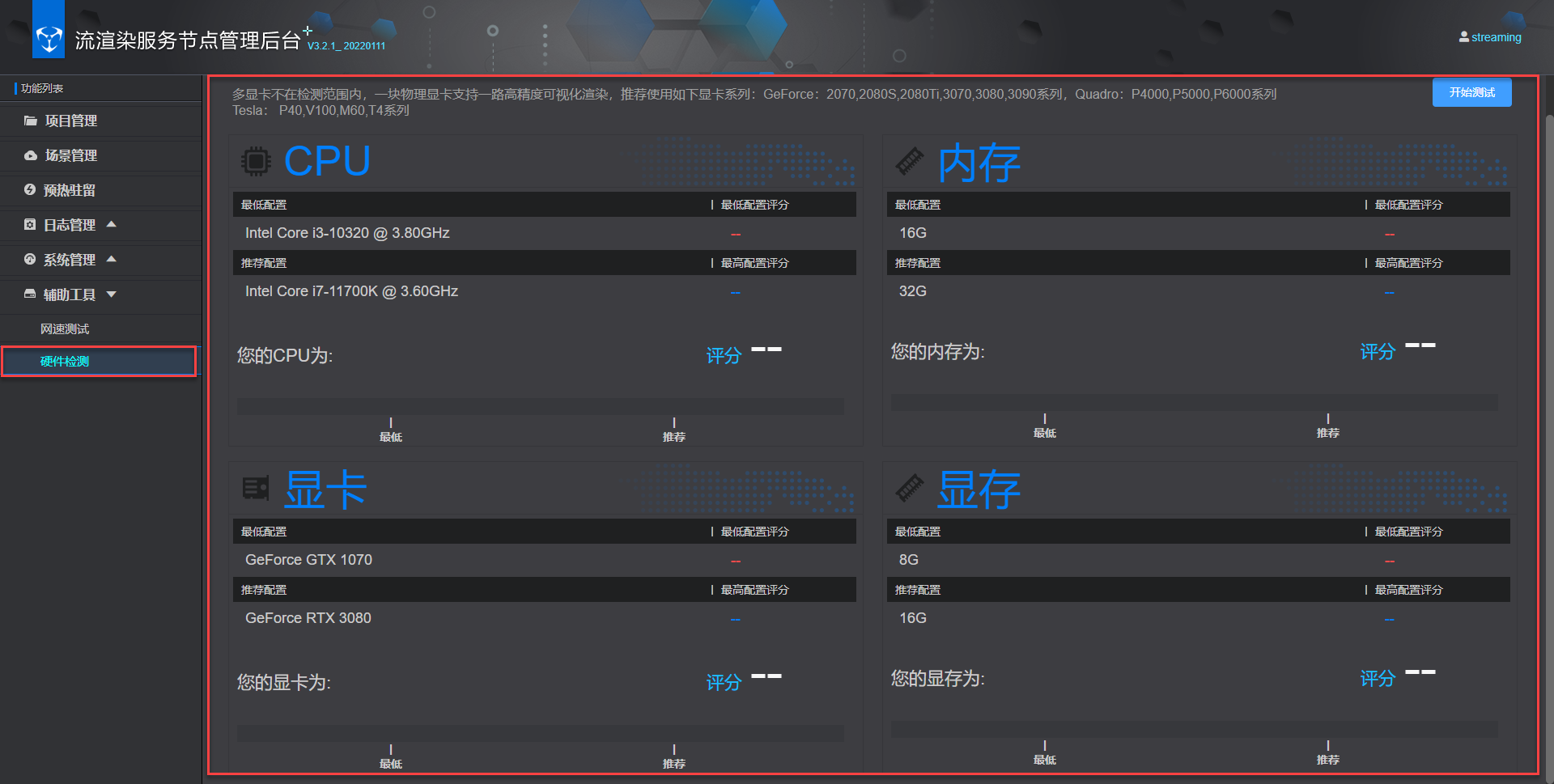Click the cloud icon next to 场景管理
The width and height of the screenshot is (1554, 784).
(31, 155)
